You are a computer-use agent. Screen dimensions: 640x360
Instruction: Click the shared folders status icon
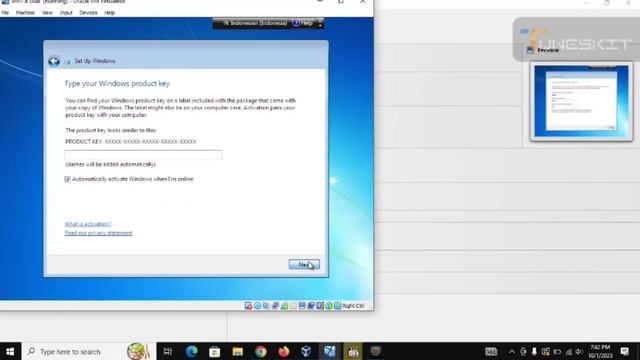[293, 306]
